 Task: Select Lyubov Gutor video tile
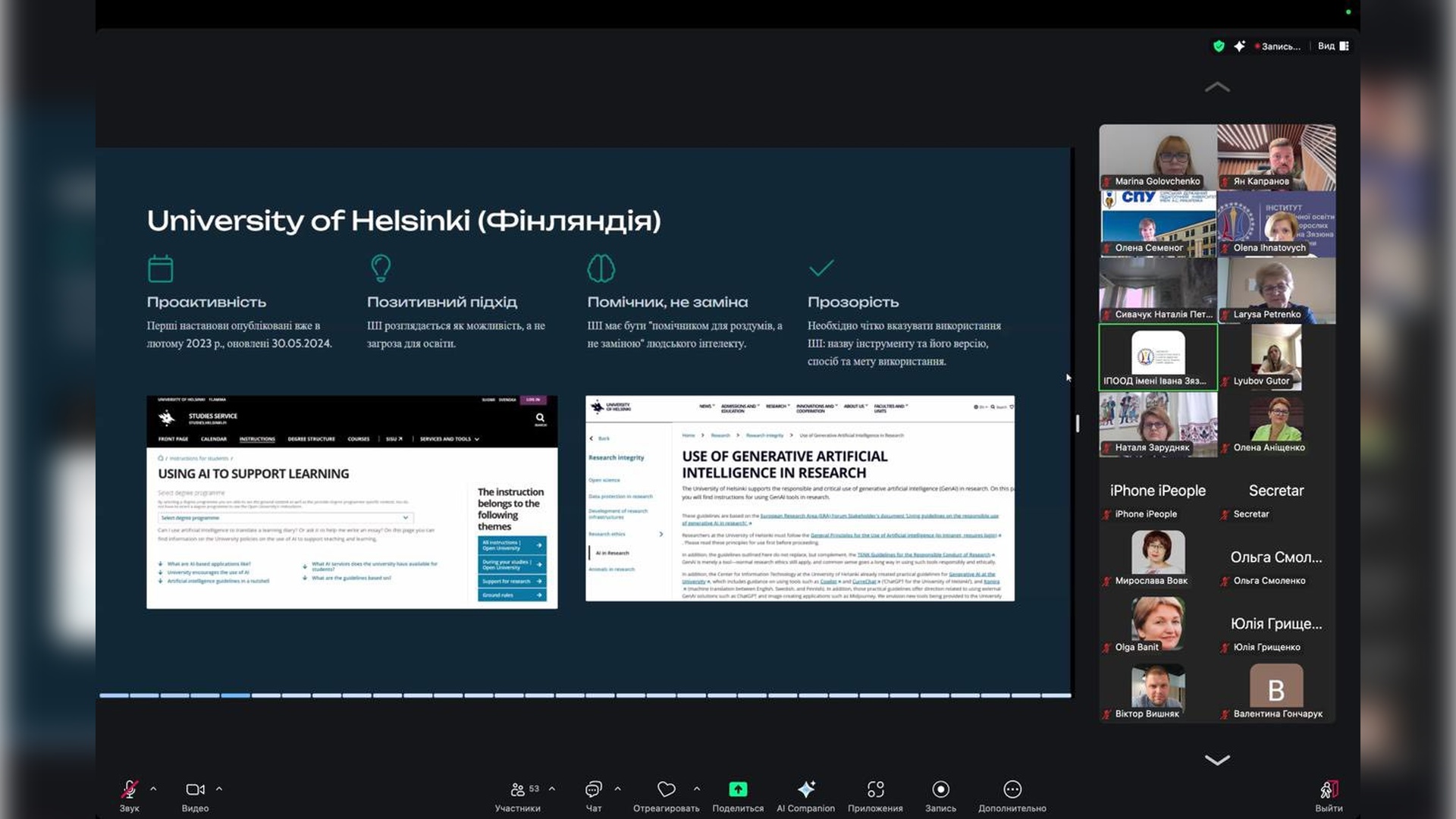click(1277, 357)
